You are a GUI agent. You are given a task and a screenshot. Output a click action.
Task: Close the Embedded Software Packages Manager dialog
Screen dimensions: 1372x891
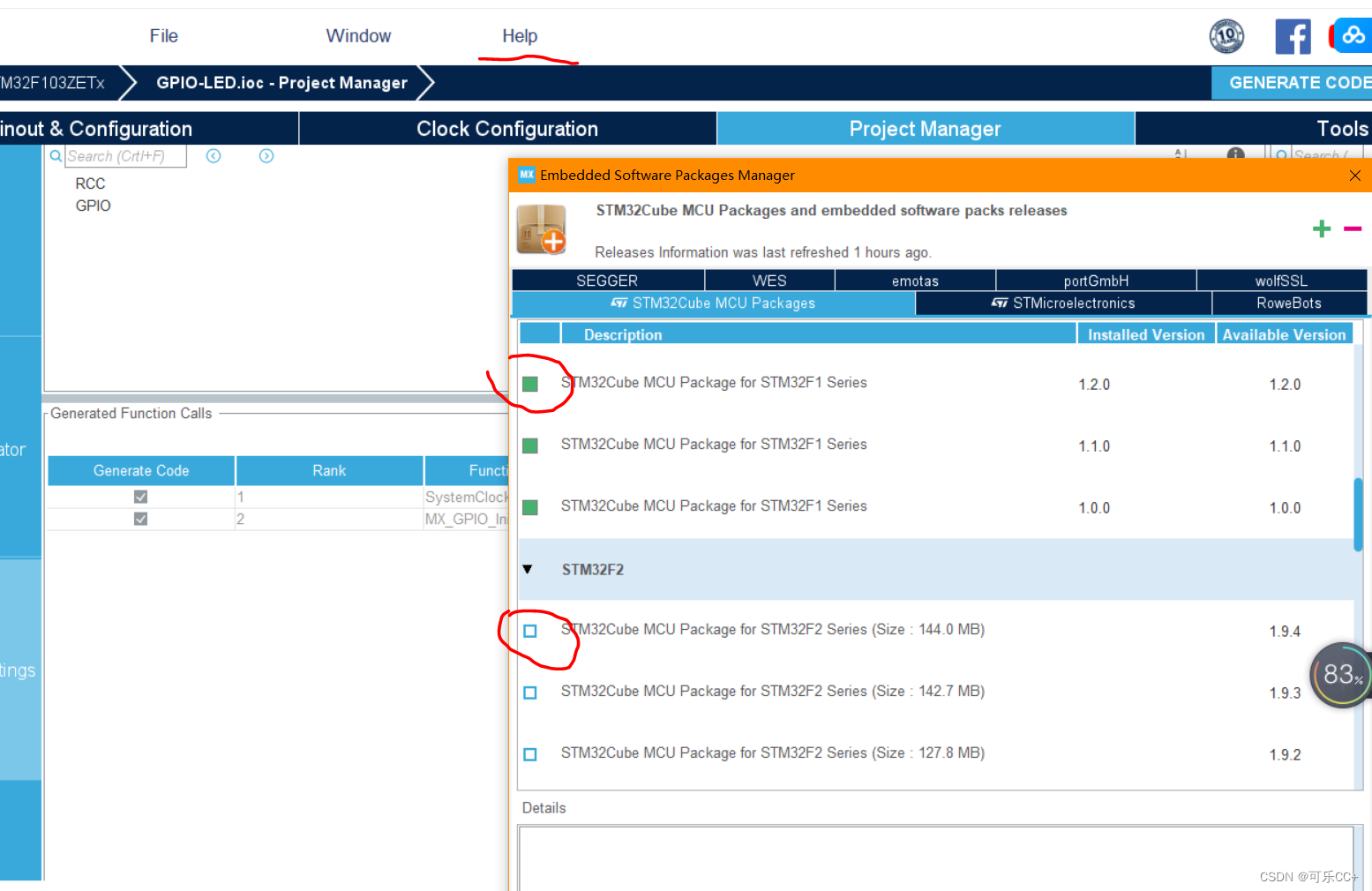pyautogui.click(x=1354, y=176)
